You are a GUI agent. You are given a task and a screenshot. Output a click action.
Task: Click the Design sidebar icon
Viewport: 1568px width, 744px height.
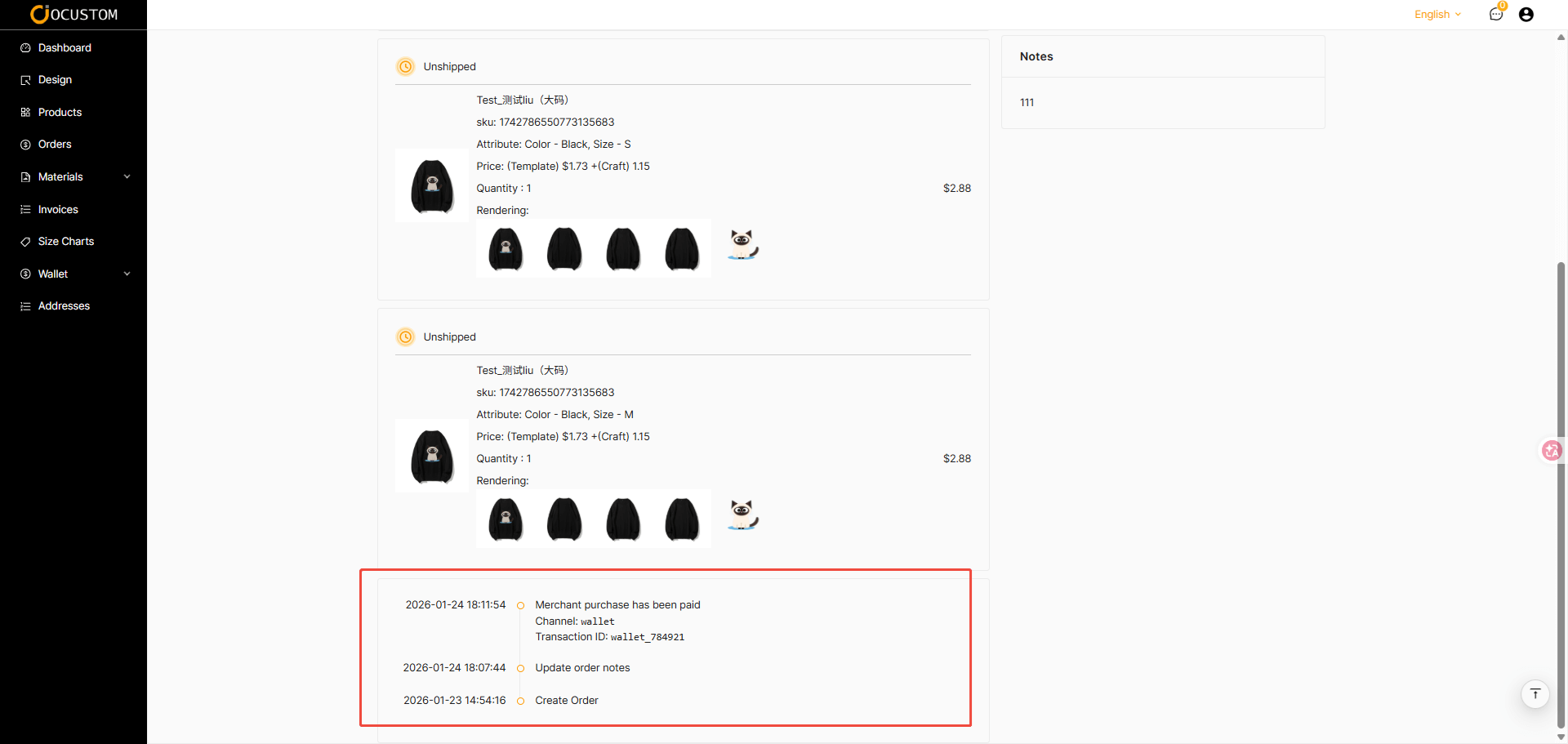coord(25,80)
